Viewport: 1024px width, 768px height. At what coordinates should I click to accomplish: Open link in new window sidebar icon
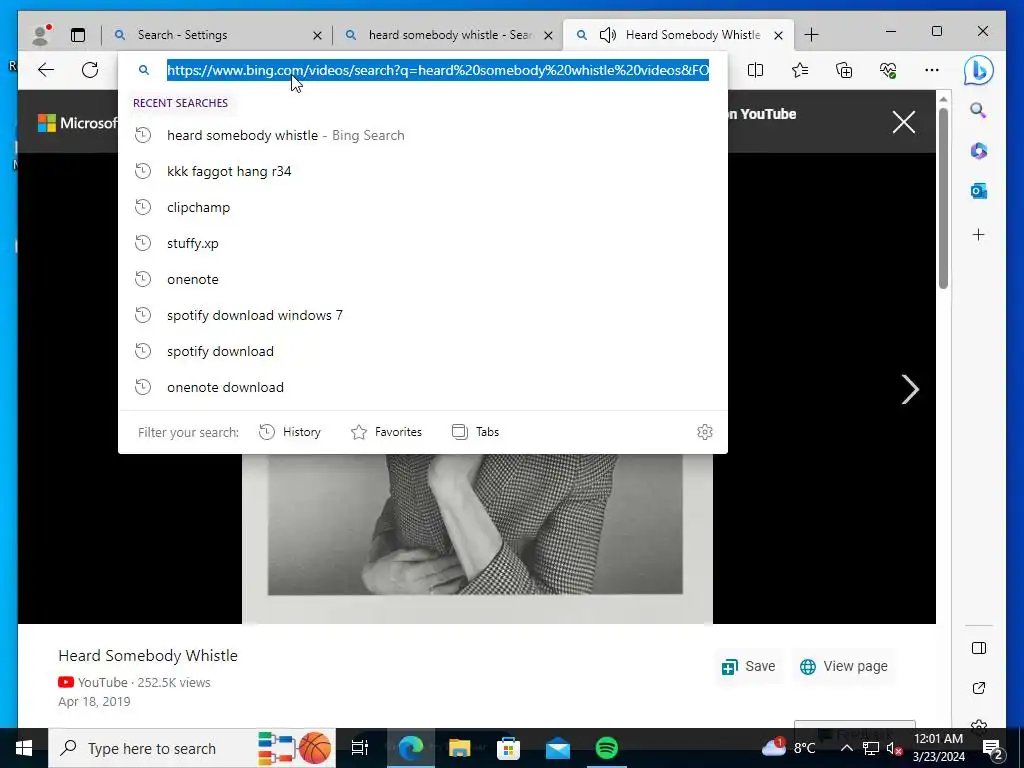[978, 688]
